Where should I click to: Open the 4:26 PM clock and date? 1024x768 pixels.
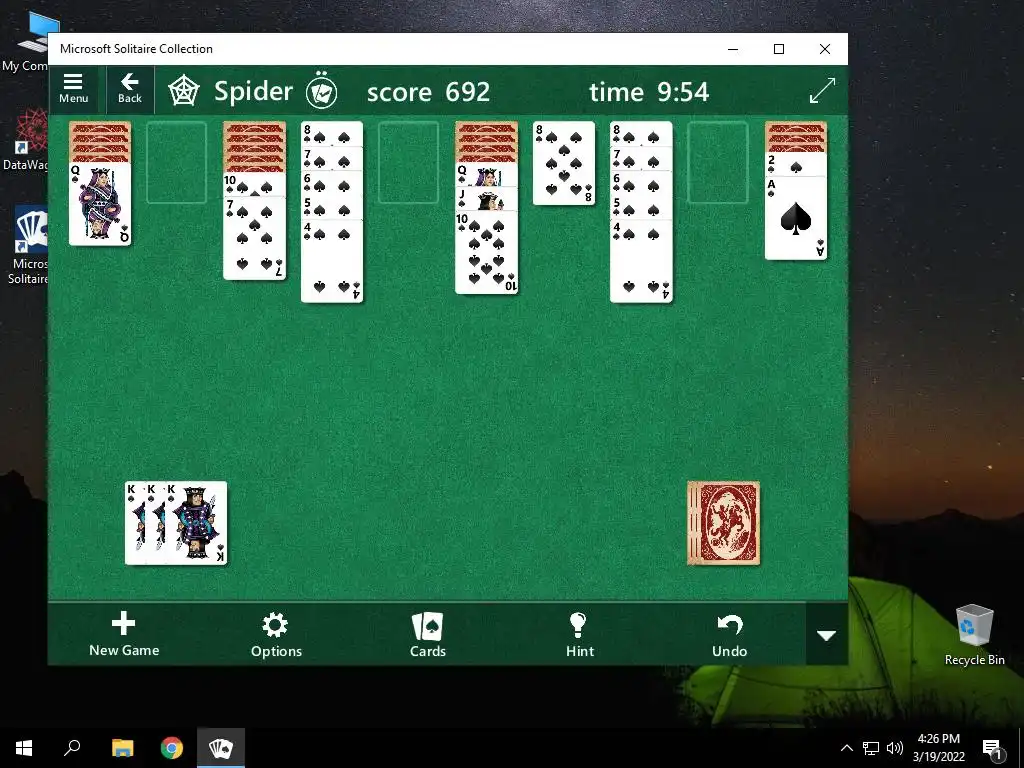(938, 748)
